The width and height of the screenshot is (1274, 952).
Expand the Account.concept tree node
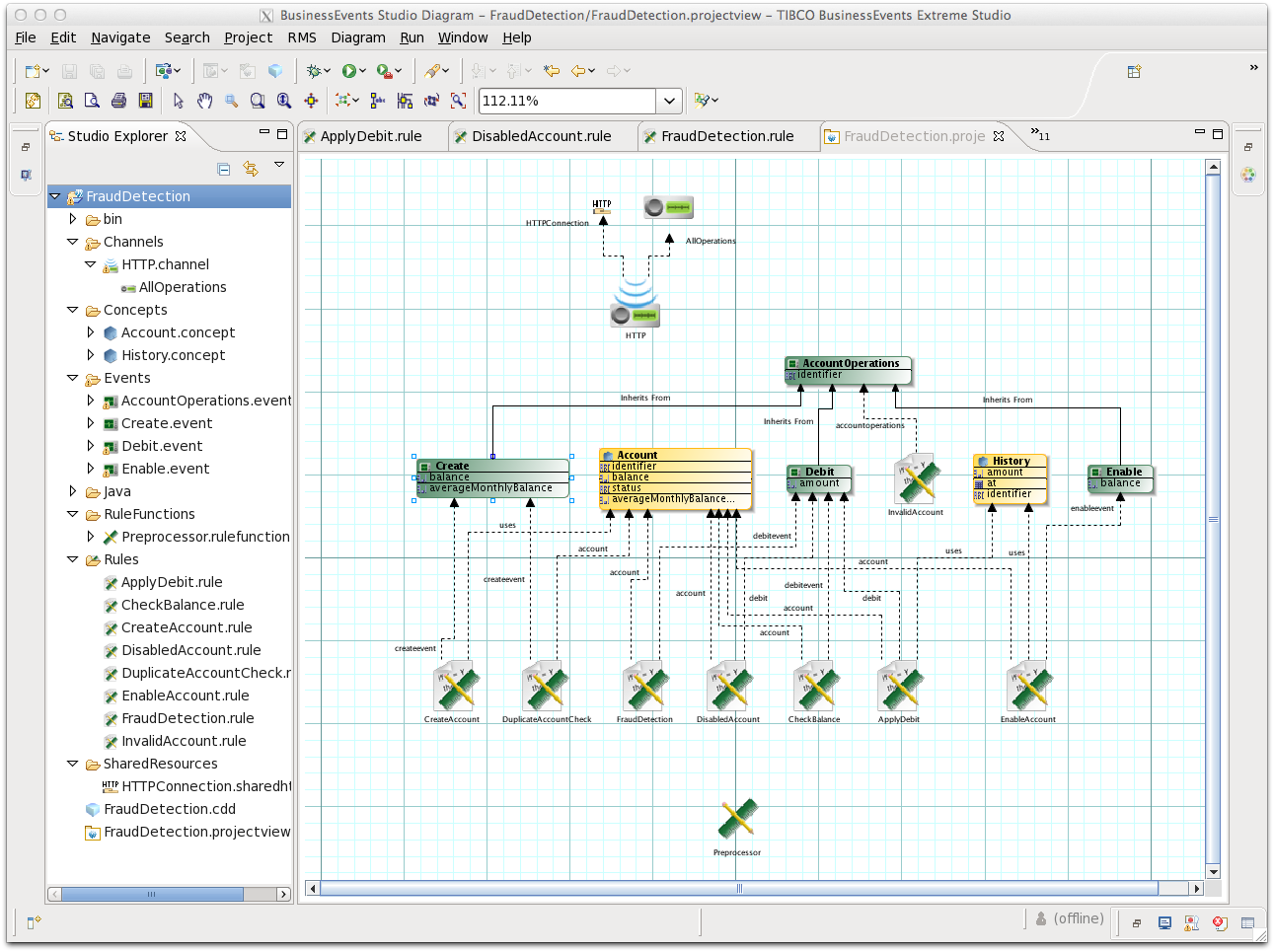[91, 332]
